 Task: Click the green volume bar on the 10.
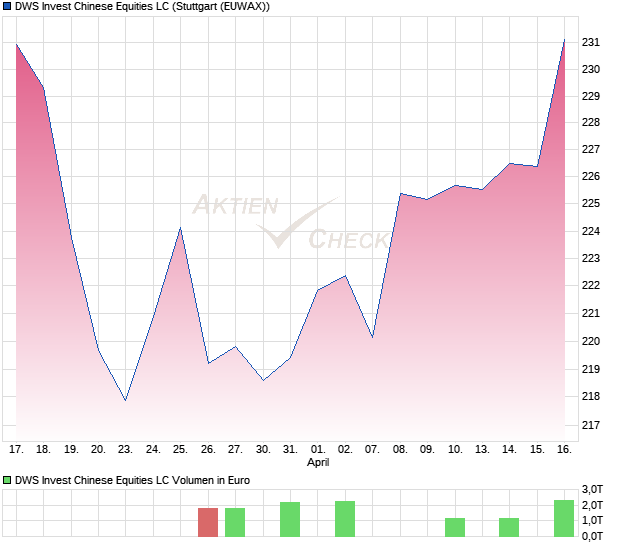coord(455,527)
